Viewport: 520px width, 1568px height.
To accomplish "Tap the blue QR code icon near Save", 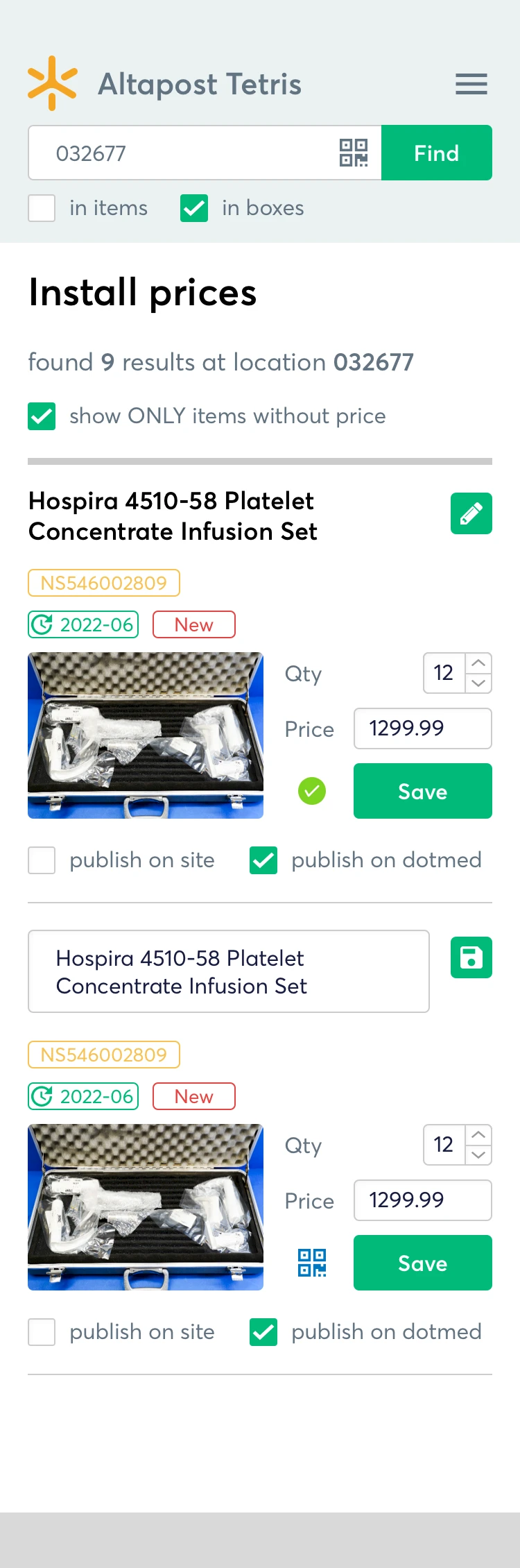I will [x=312, y=1263].
